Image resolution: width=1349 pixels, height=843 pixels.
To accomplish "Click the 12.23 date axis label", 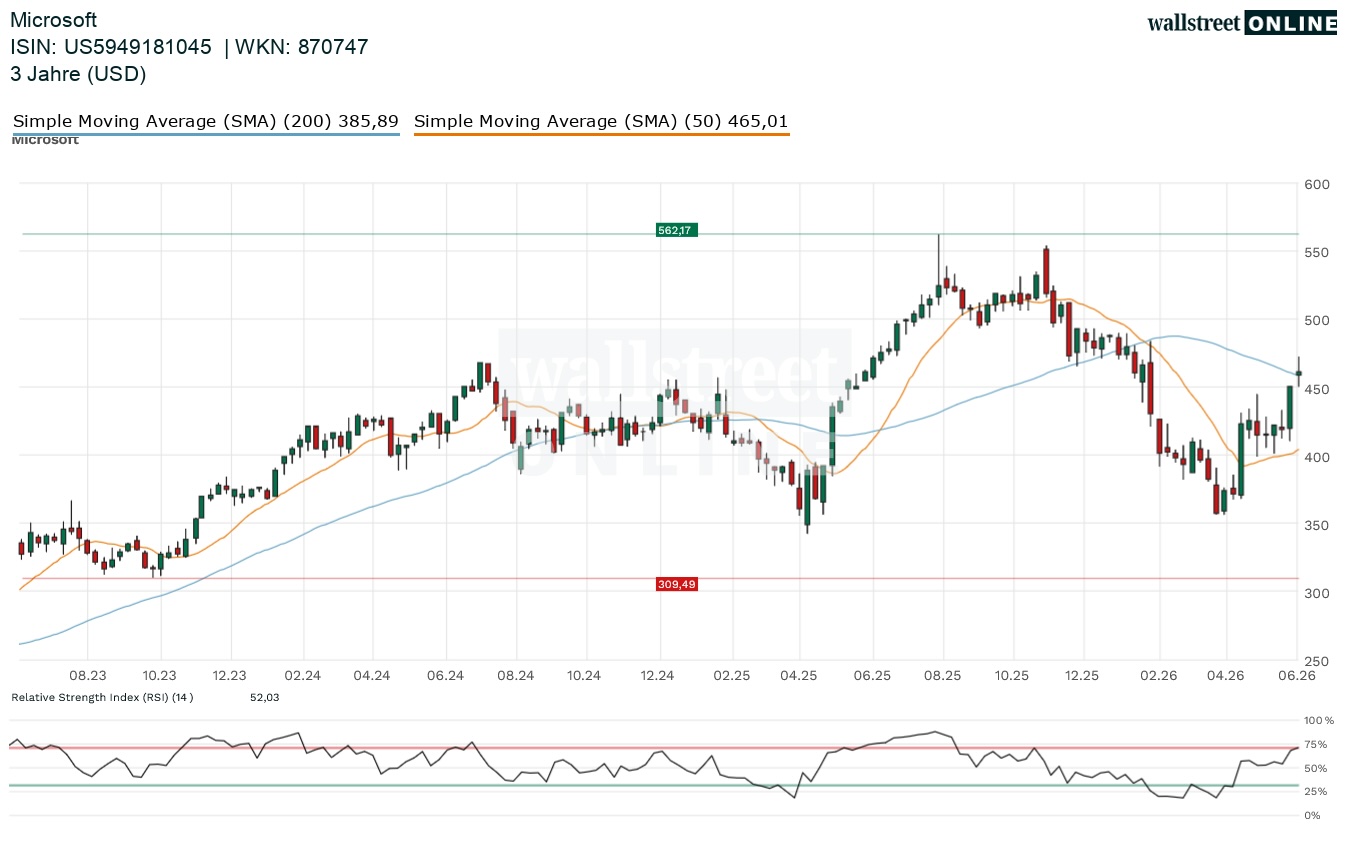I will 230,676.
